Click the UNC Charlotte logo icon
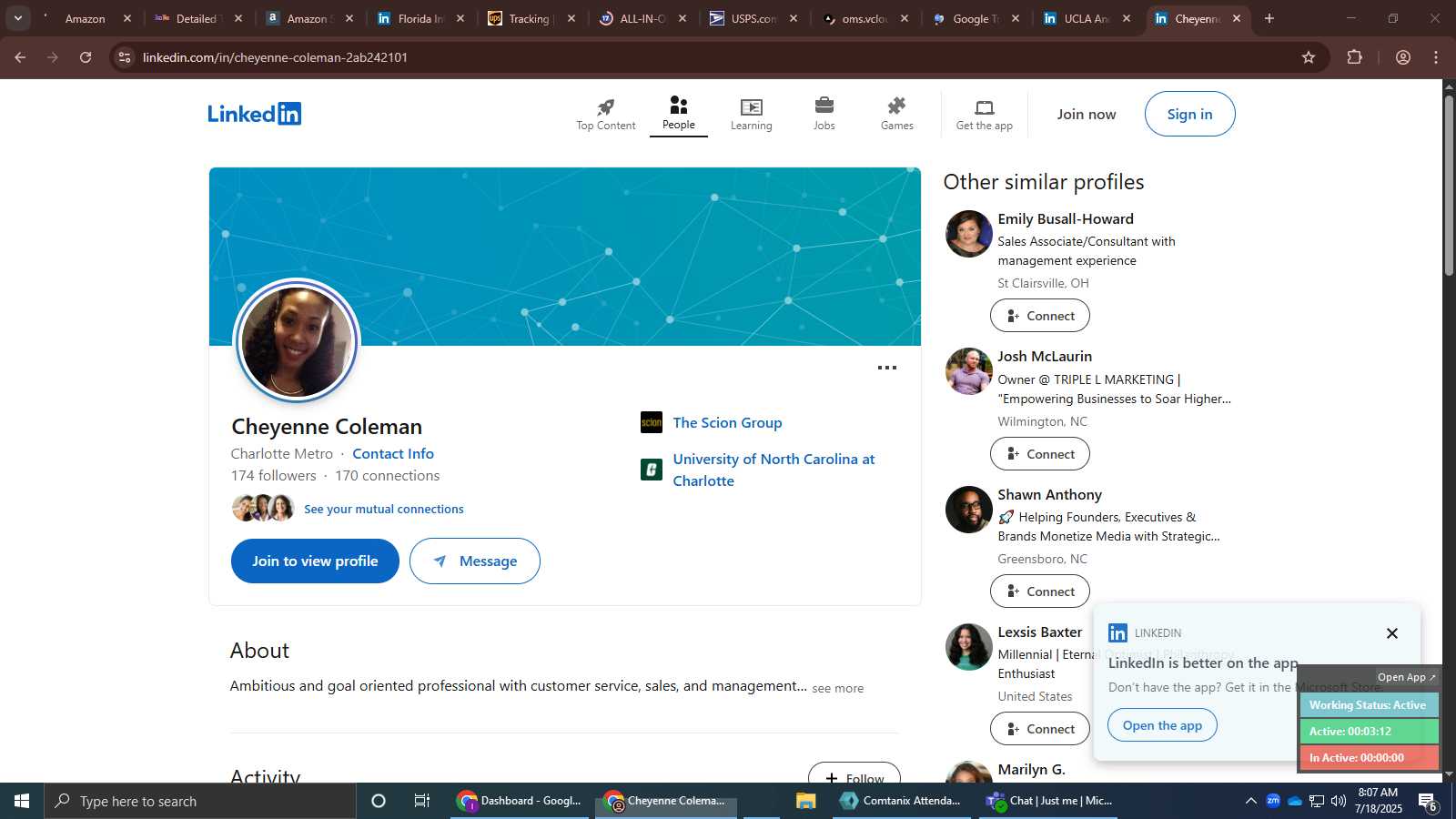The image size is (1456, 819). 652,470
